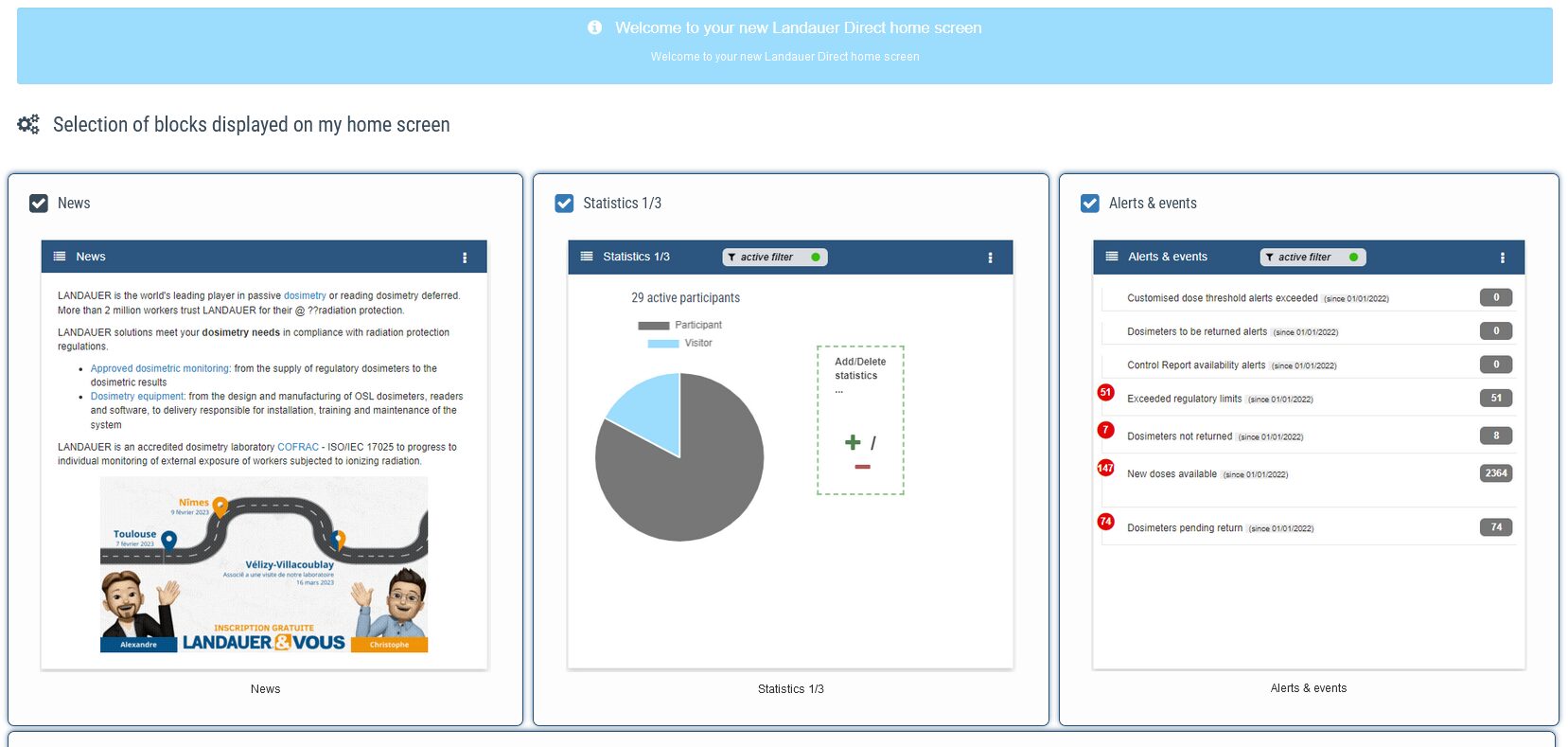This screenshot has height=747, width=1568.
Task: Open the COFRAC link
Action: (x=298, y=447)
